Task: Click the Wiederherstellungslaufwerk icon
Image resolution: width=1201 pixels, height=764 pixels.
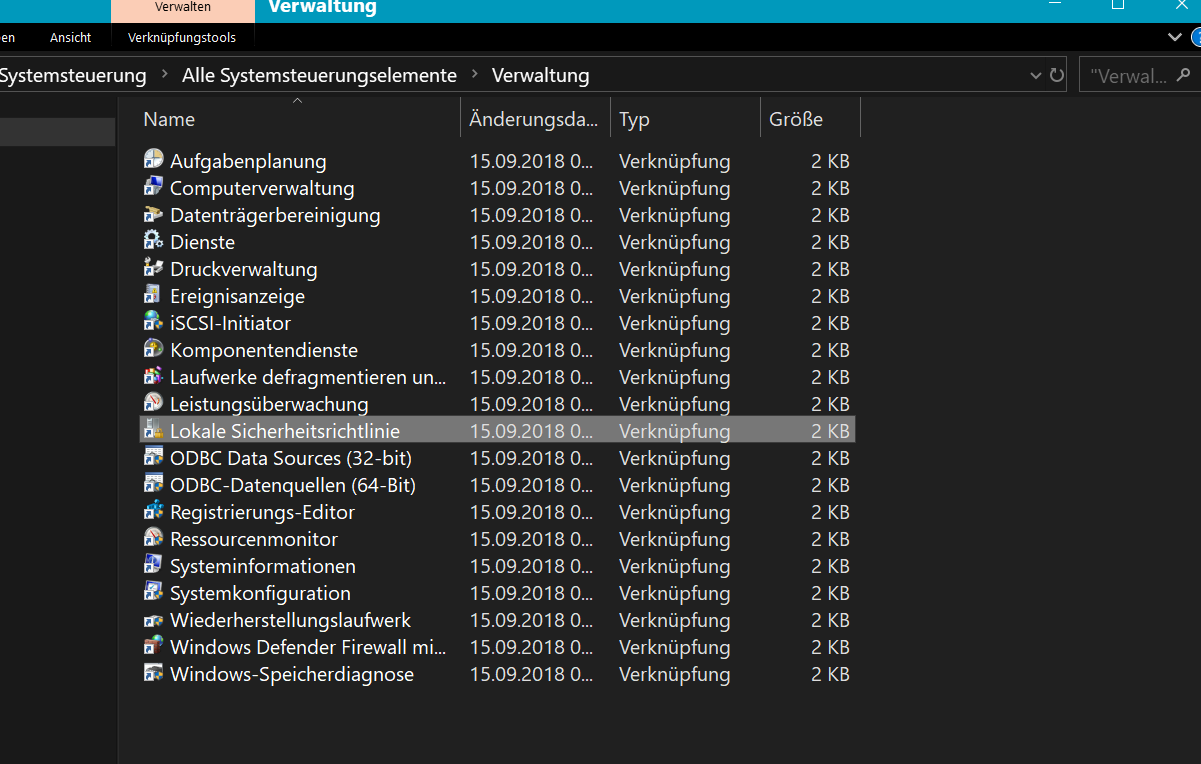Action: (x=153, y=618)
